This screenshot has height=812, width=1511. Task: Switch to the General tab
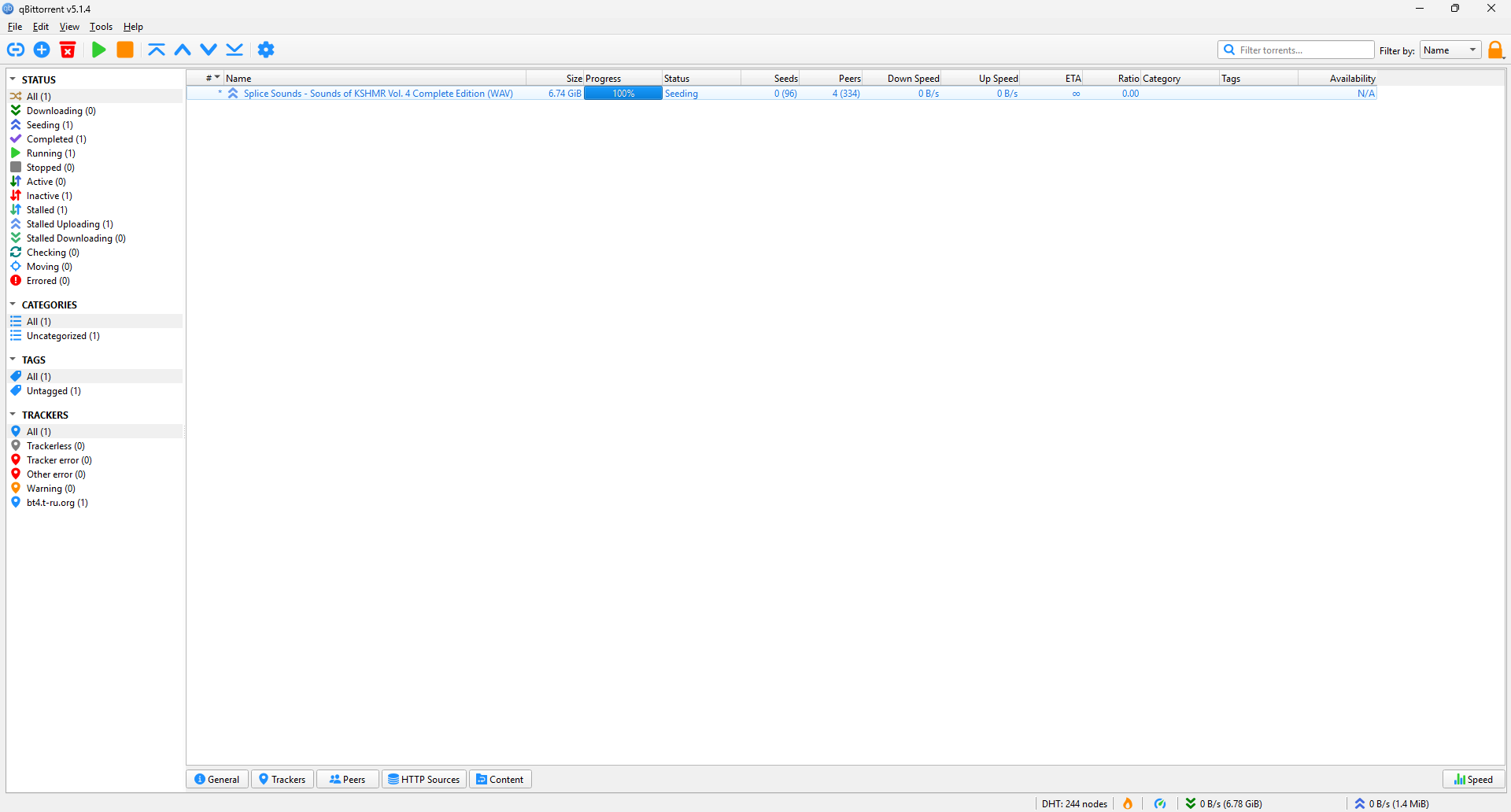point(217,779)
